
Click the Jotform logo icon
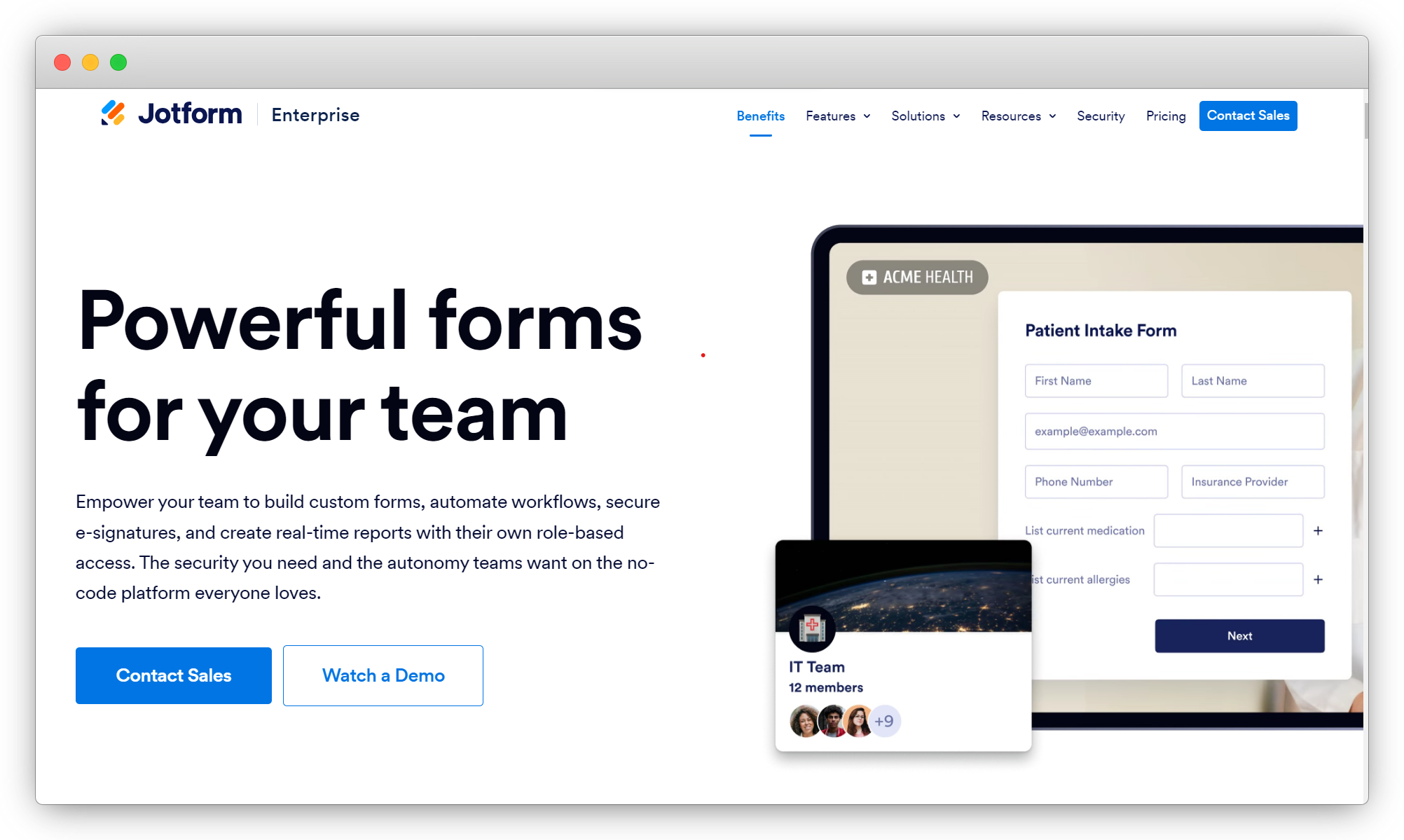click(x=112, y=115)
